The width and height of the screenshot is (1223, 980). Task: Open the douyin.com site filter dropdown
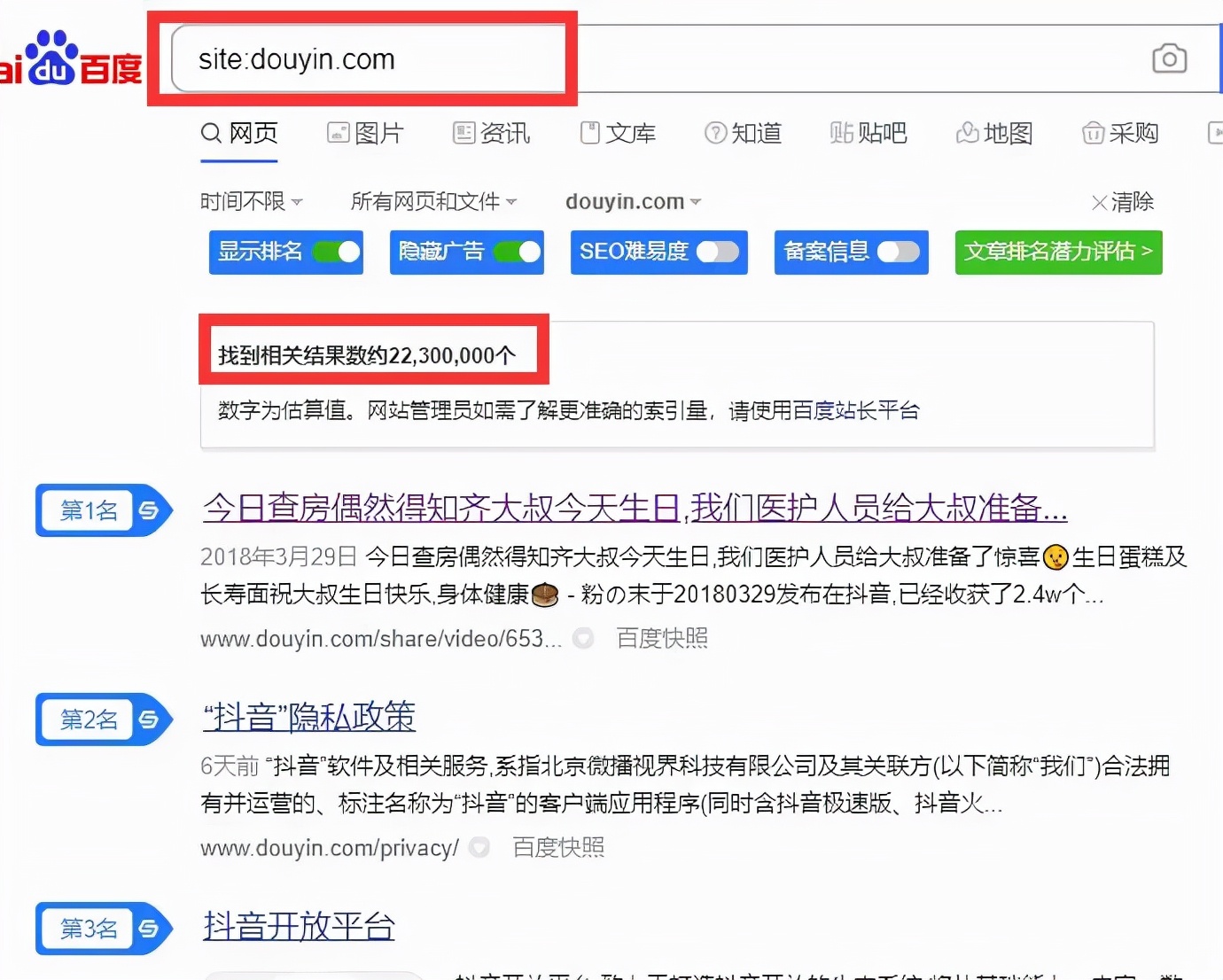pos(631,202)
